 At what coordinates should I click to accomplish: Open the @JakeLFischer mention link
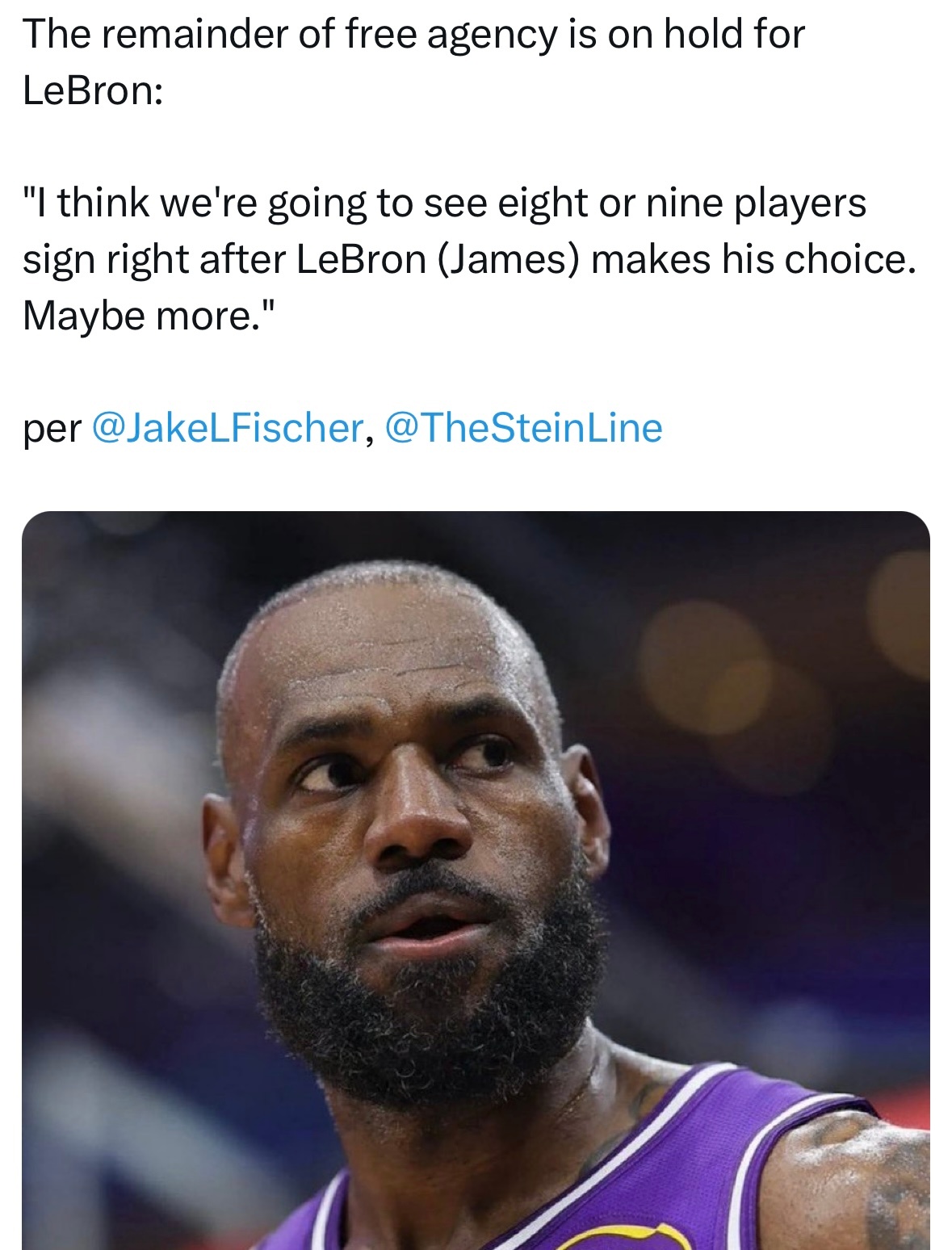pos(229,428)
